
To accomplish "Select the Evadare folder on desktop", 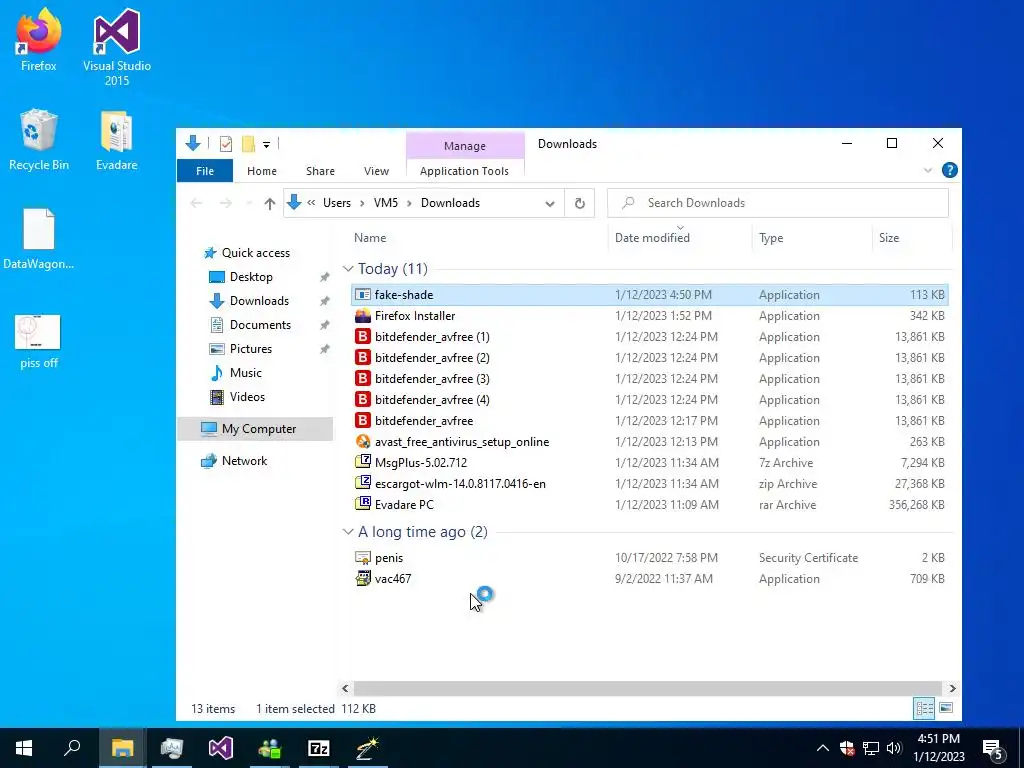I will (117, 140).
